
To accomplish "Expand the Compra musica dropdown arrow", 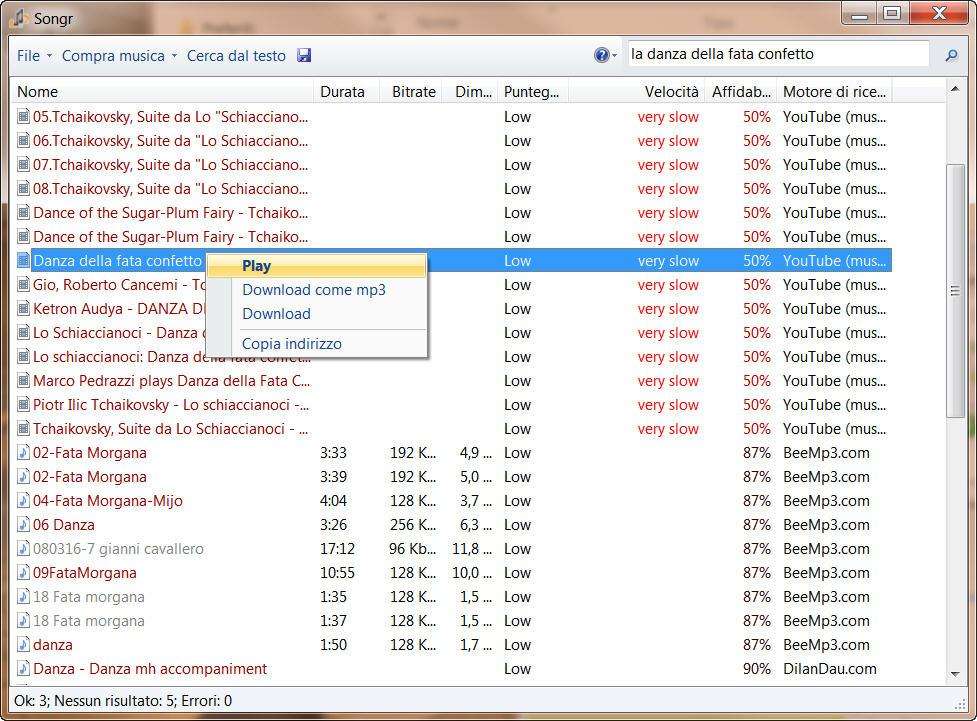I will click(174, 55).
